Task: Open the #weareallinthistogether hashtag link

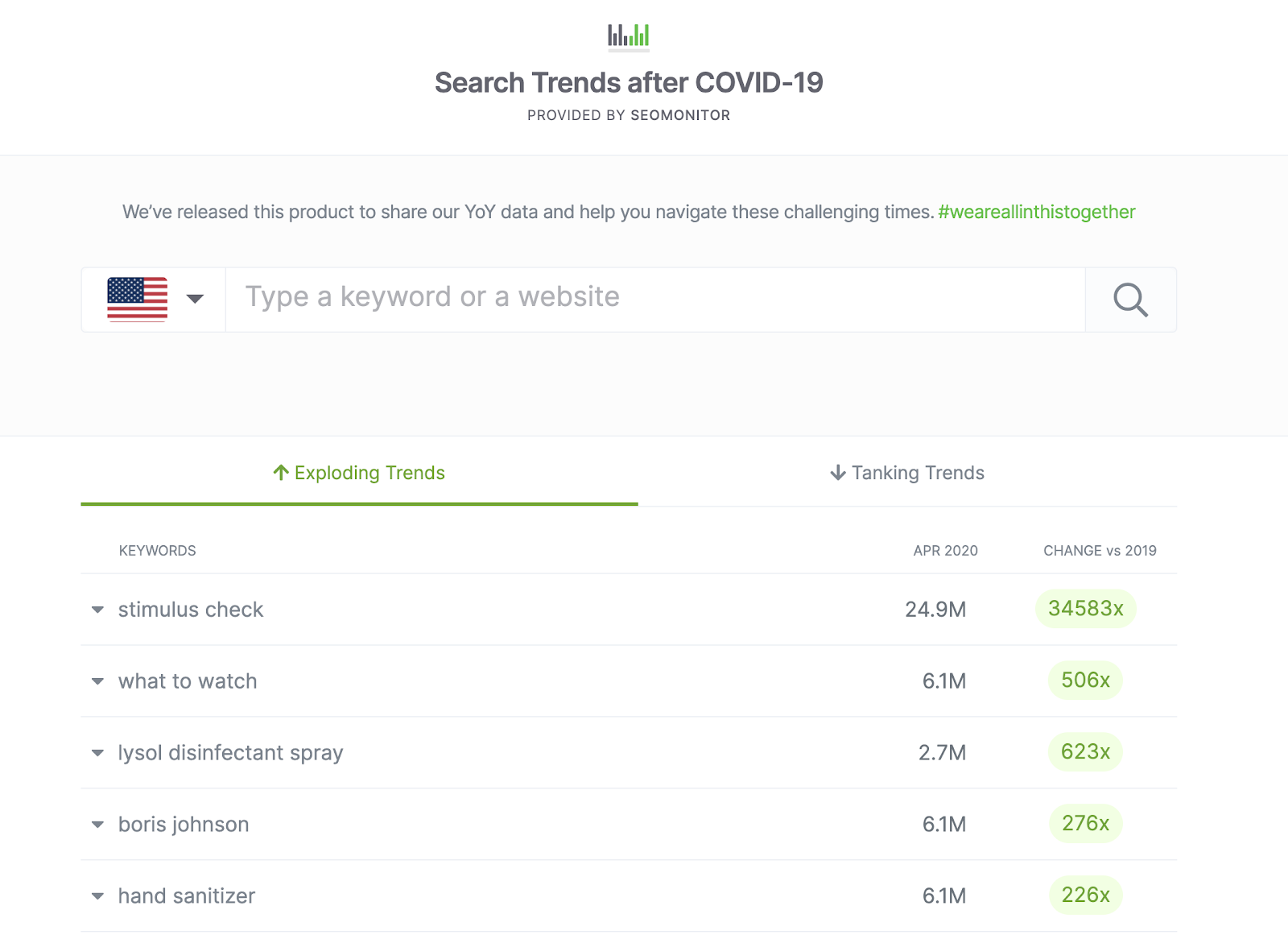Action: (1037, 212)
